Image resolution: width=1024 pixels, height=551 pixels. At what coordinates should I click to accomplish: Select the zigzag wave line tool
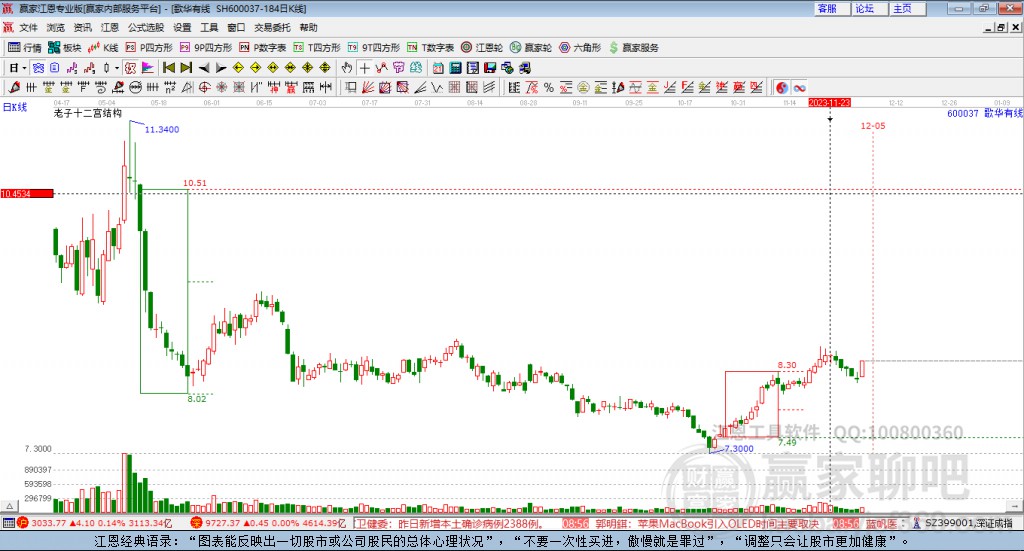[437, 87]
